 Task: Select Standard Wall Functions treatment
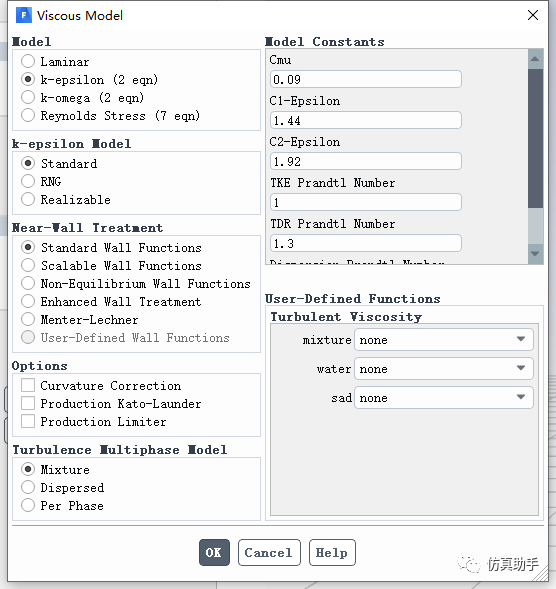(x=28, y=248)
